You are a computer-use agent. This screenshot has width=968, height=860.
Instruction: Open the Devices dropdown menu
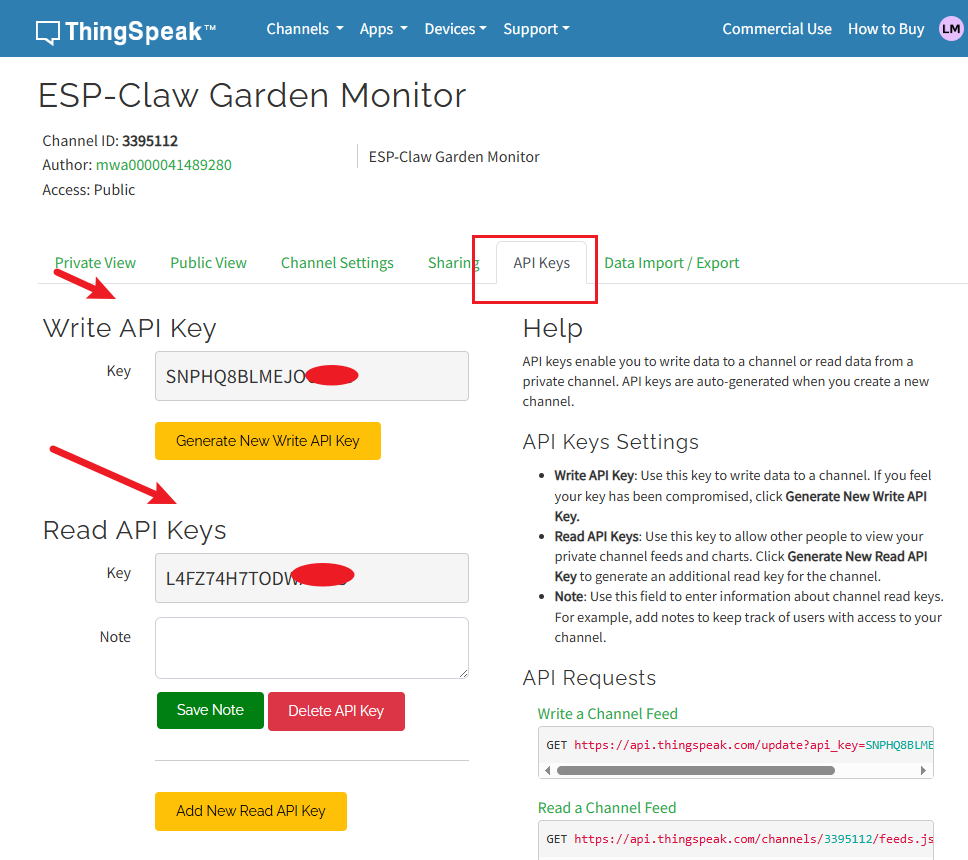[456, 29]
